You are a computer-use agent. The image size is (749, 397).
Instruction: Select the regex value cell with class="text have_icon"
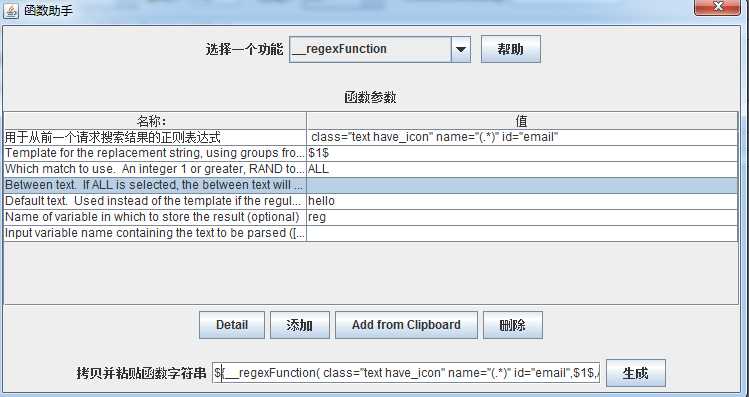(x=522, y=138)
